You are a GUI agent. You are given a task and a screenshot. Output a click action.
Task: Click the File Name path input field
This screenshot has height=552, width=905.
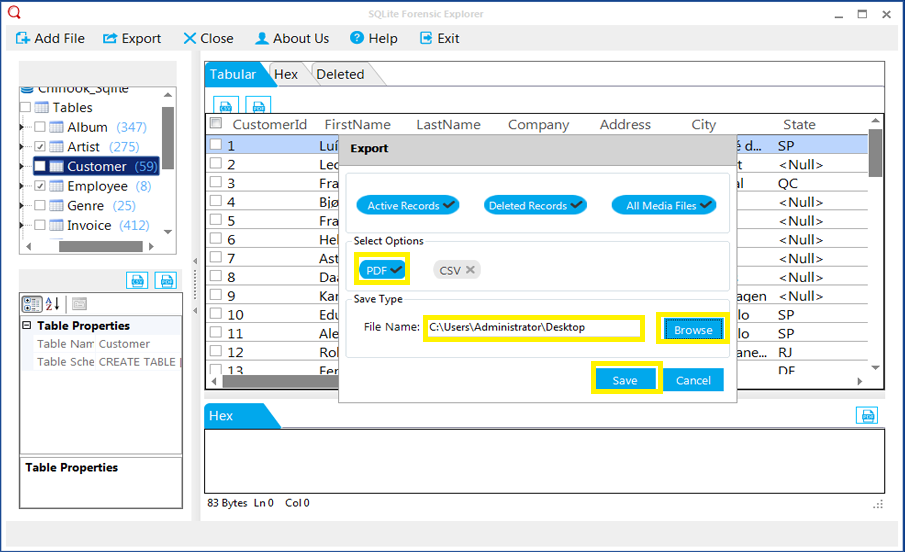point(533,327)
